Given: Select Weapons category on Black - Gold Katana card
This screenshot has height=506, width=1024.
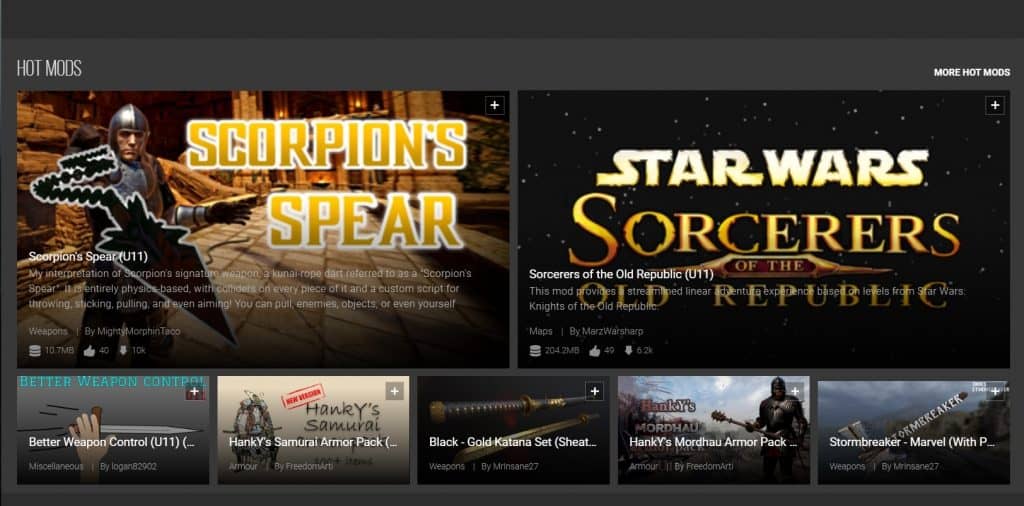Looking at the screenshot, I should pos(447,467).
